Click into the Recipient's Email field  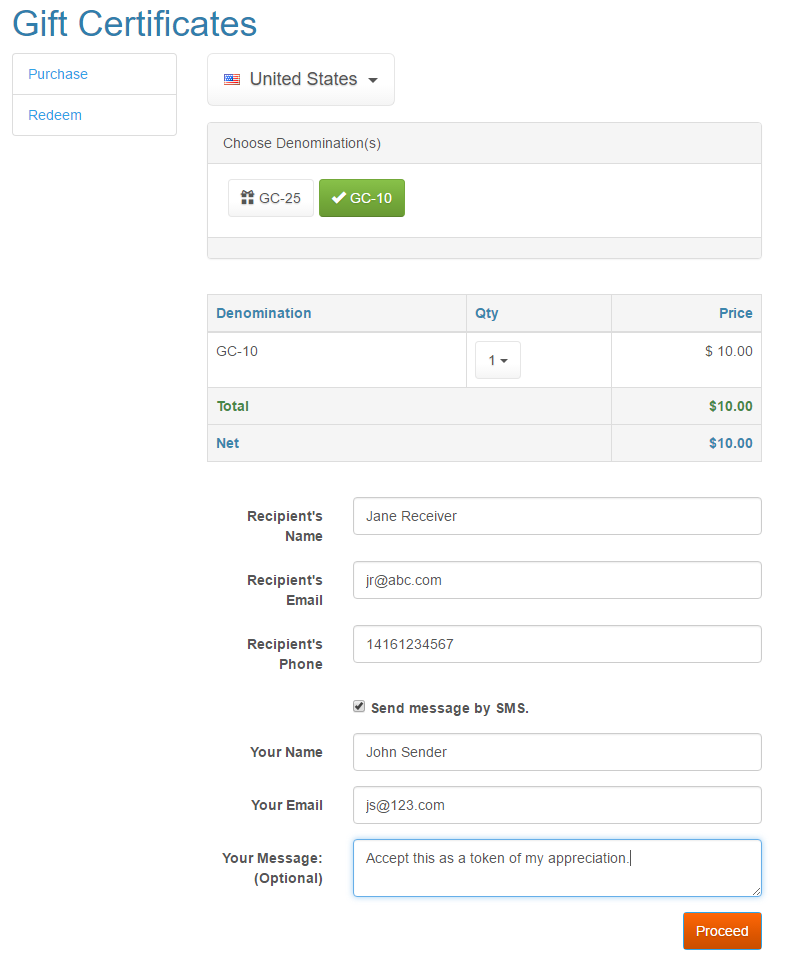pos(557,580)
